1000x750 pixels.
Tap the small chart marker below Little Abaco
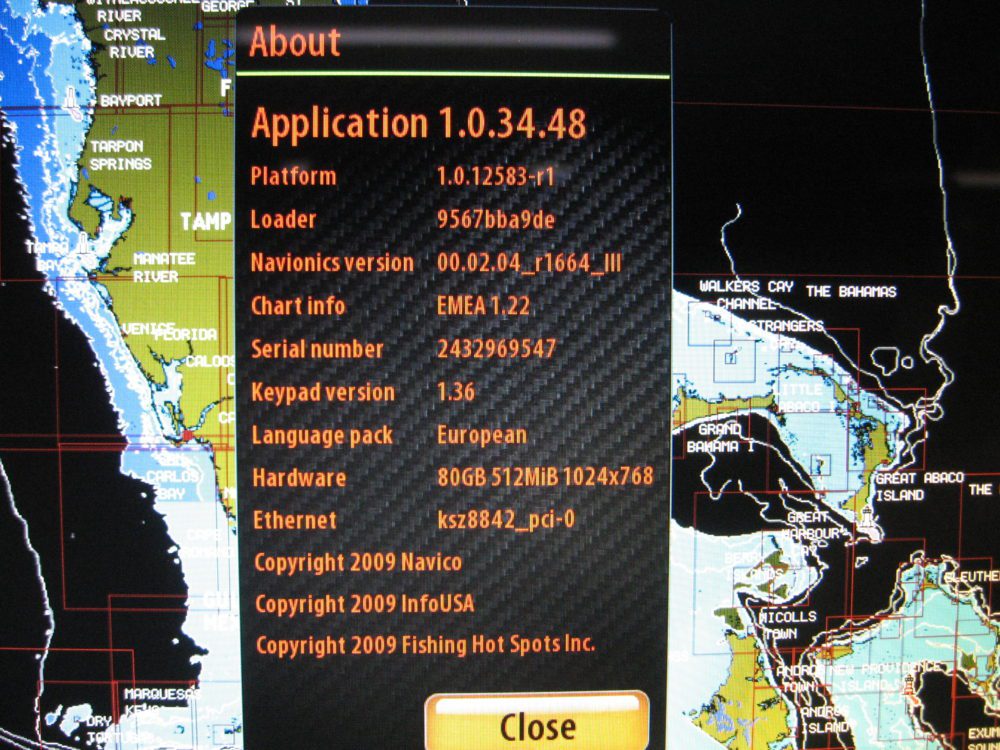[821, 465]
